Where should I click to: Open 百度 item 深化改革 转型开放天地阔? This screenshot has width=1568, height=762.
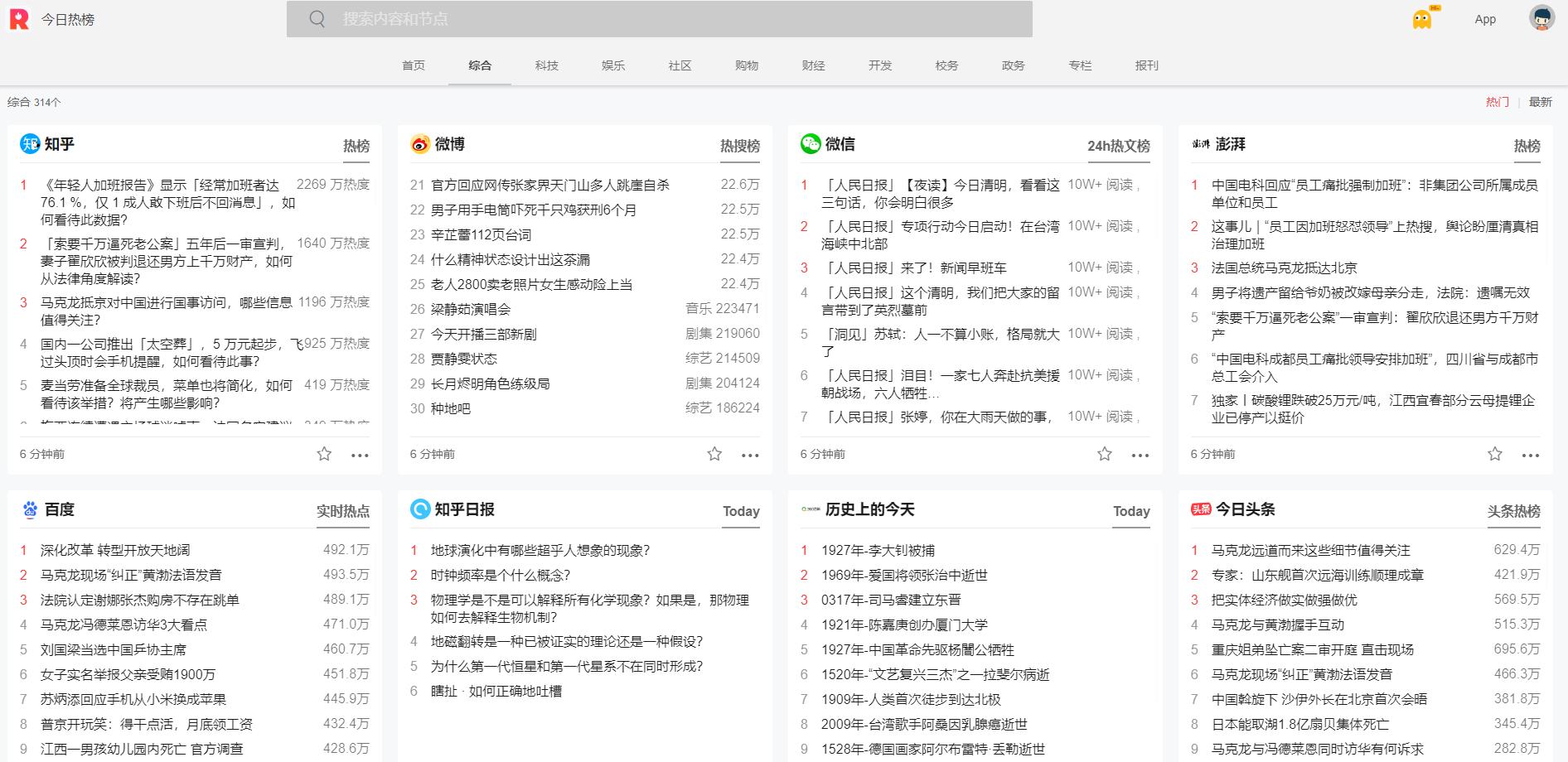coord(115,550)
